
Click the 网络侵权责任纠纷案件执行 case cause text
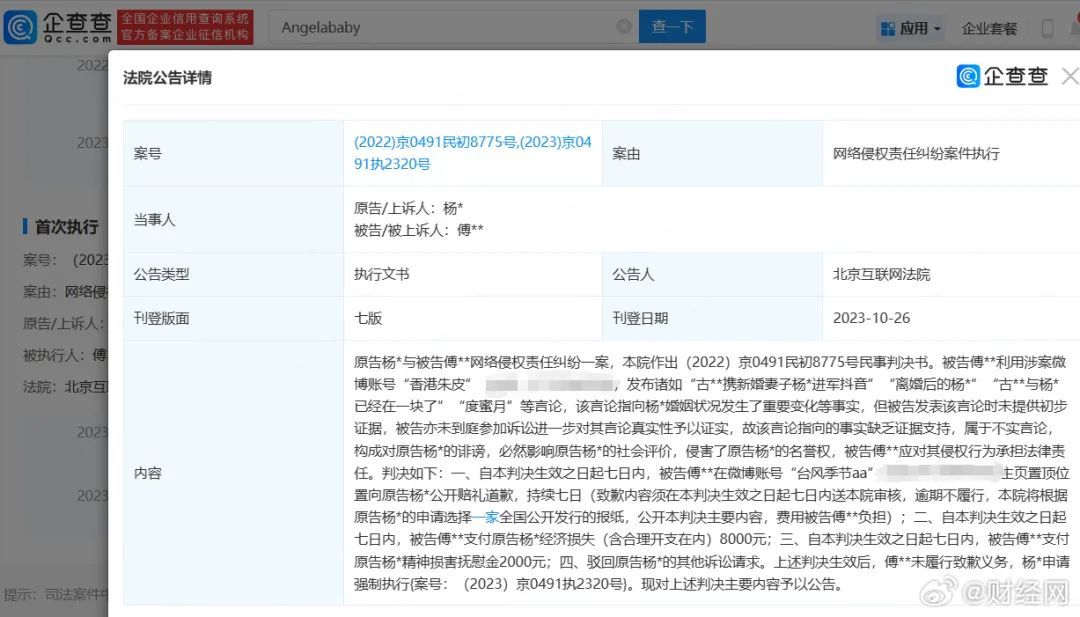click(x=915, y=153)
